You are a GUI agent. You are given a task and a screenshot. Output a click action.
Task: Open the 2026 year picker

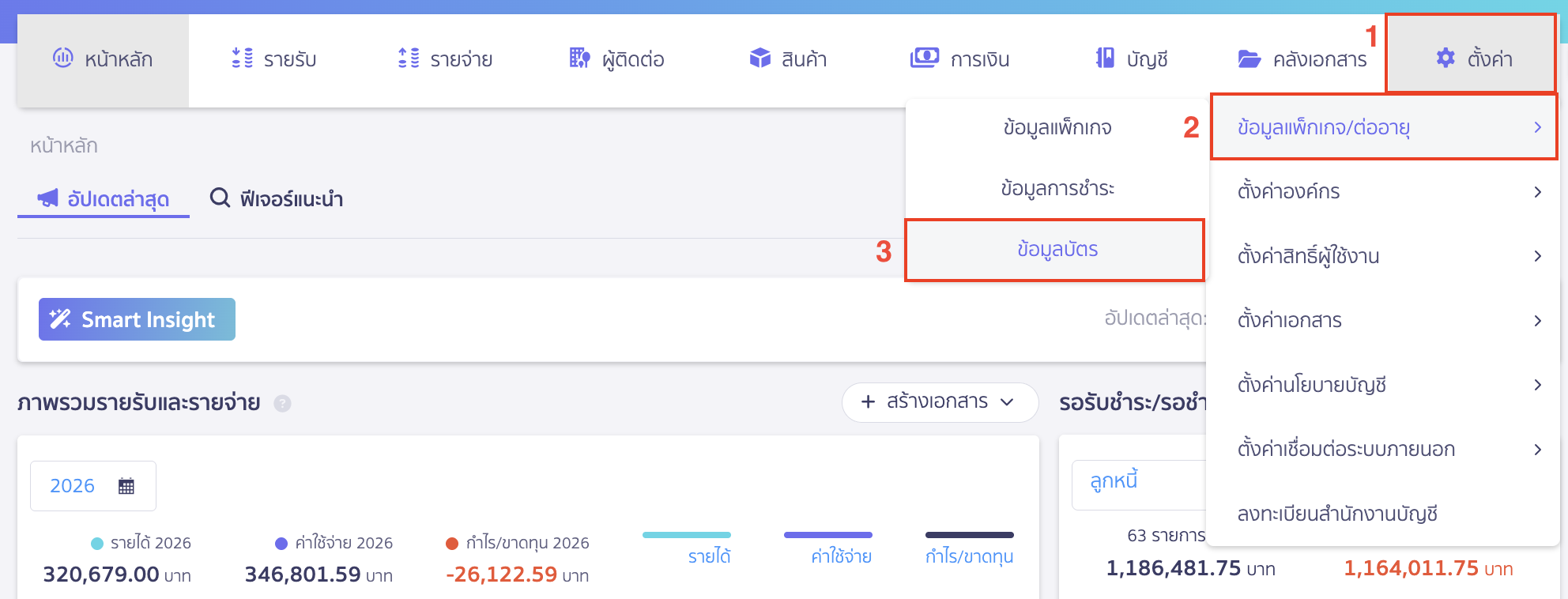[x=93, y=486]
